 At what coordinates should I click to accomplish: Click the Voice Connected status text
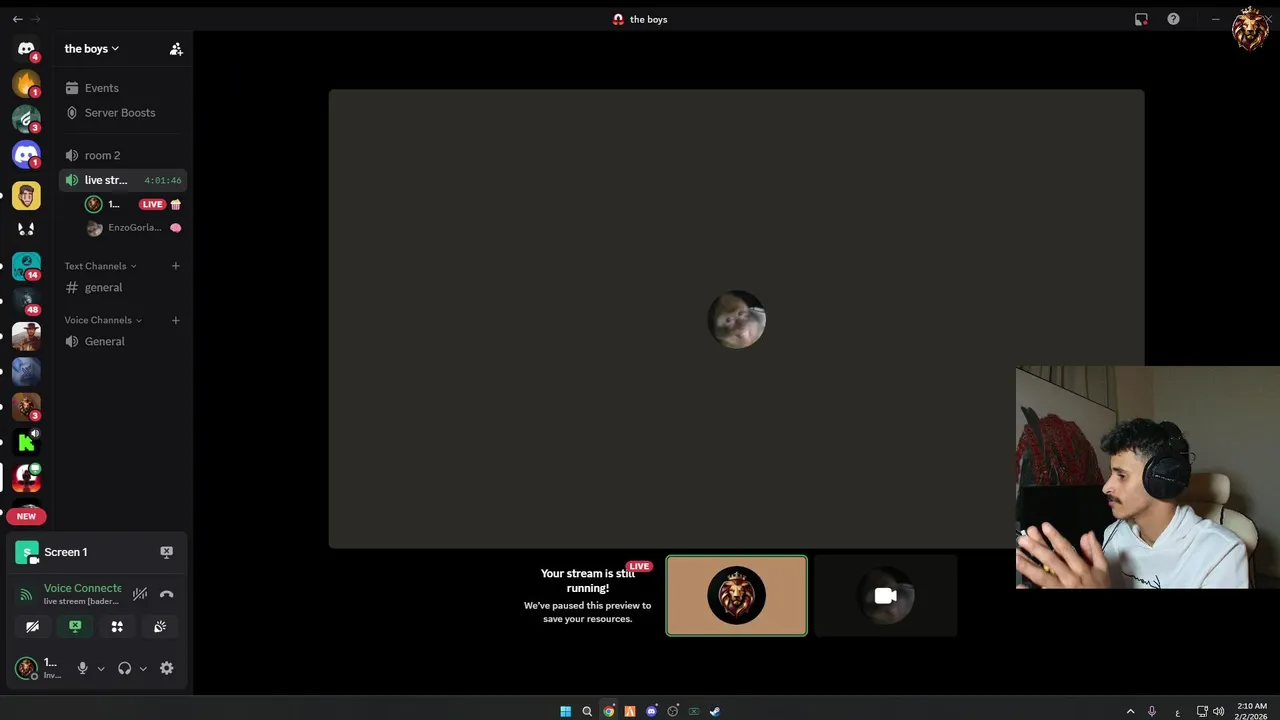[x=83, y=588]
